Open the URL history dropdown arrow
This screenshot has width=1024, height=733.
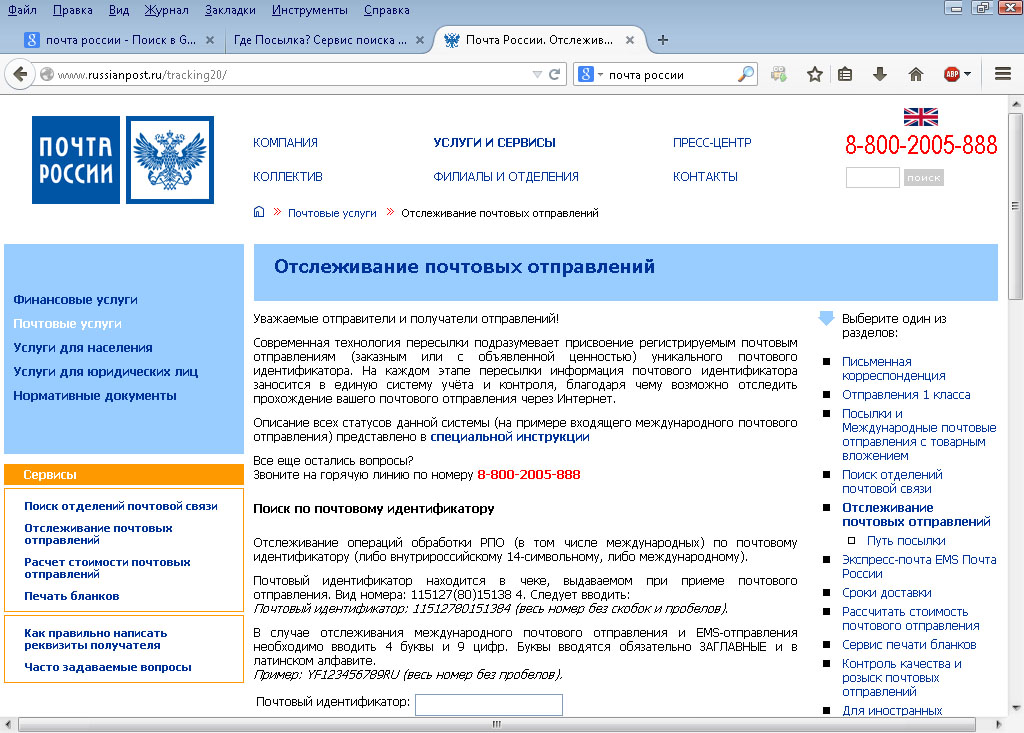click(x=537, y=74)
